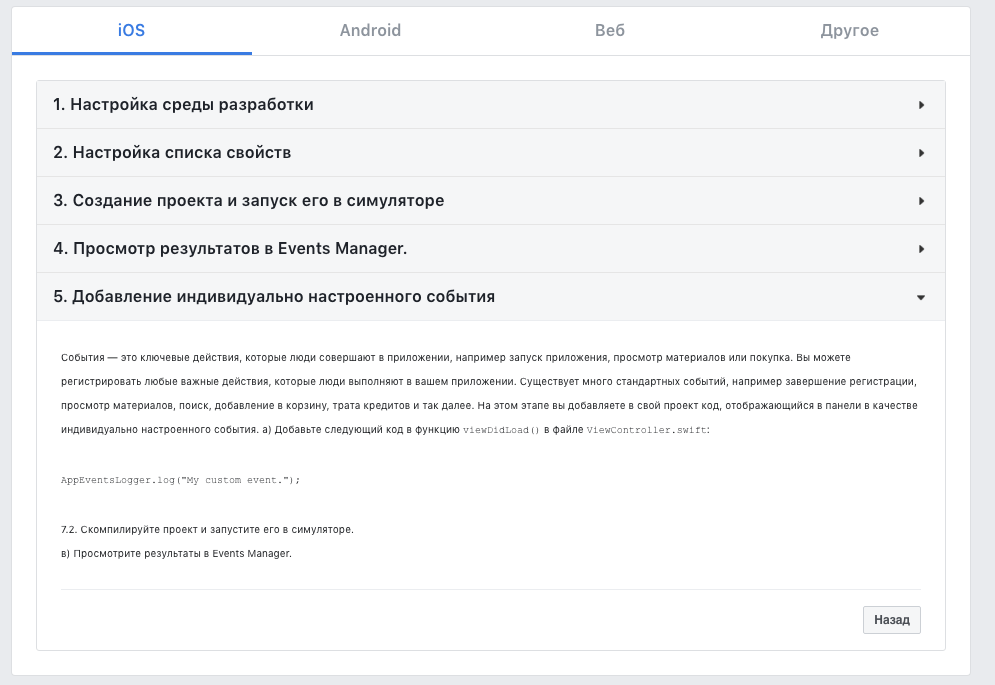Image resolution: width=995 pixels, height=685 pixels.
Task: Switch to the iOS tab
Action: coord(131,30)
